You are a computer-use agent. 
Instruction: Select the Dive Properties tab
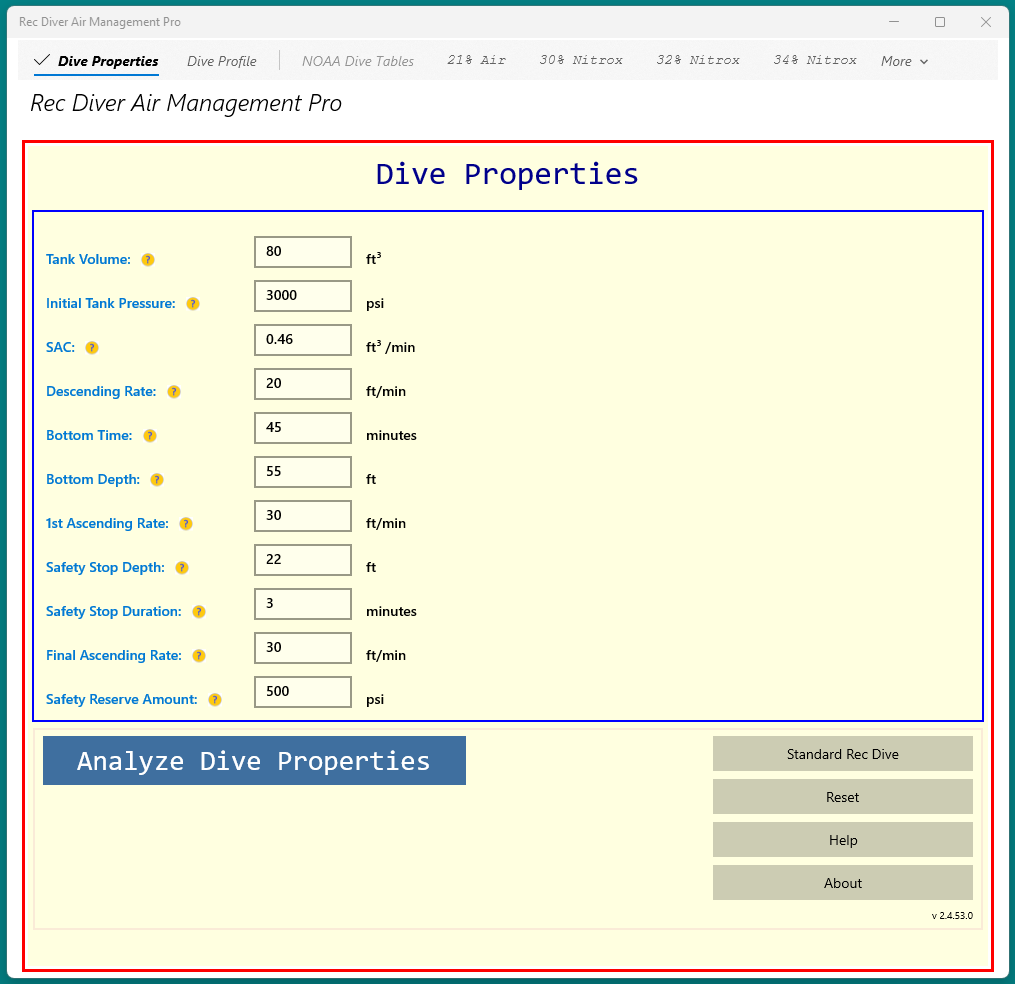click(x=96, y=62)
